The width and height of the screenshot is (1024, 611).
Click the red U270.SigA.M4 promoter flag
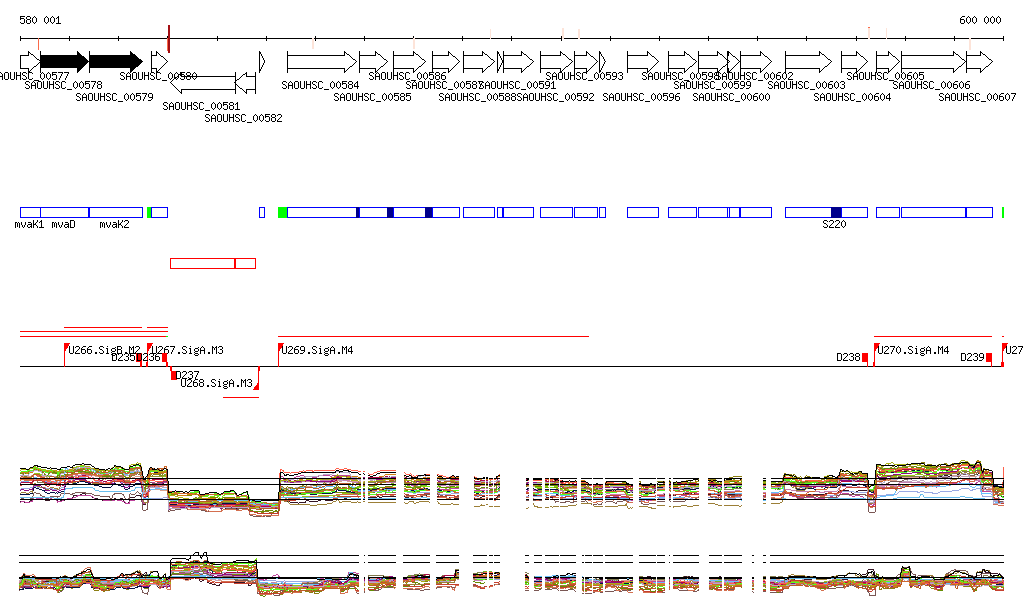click(876, 347)
